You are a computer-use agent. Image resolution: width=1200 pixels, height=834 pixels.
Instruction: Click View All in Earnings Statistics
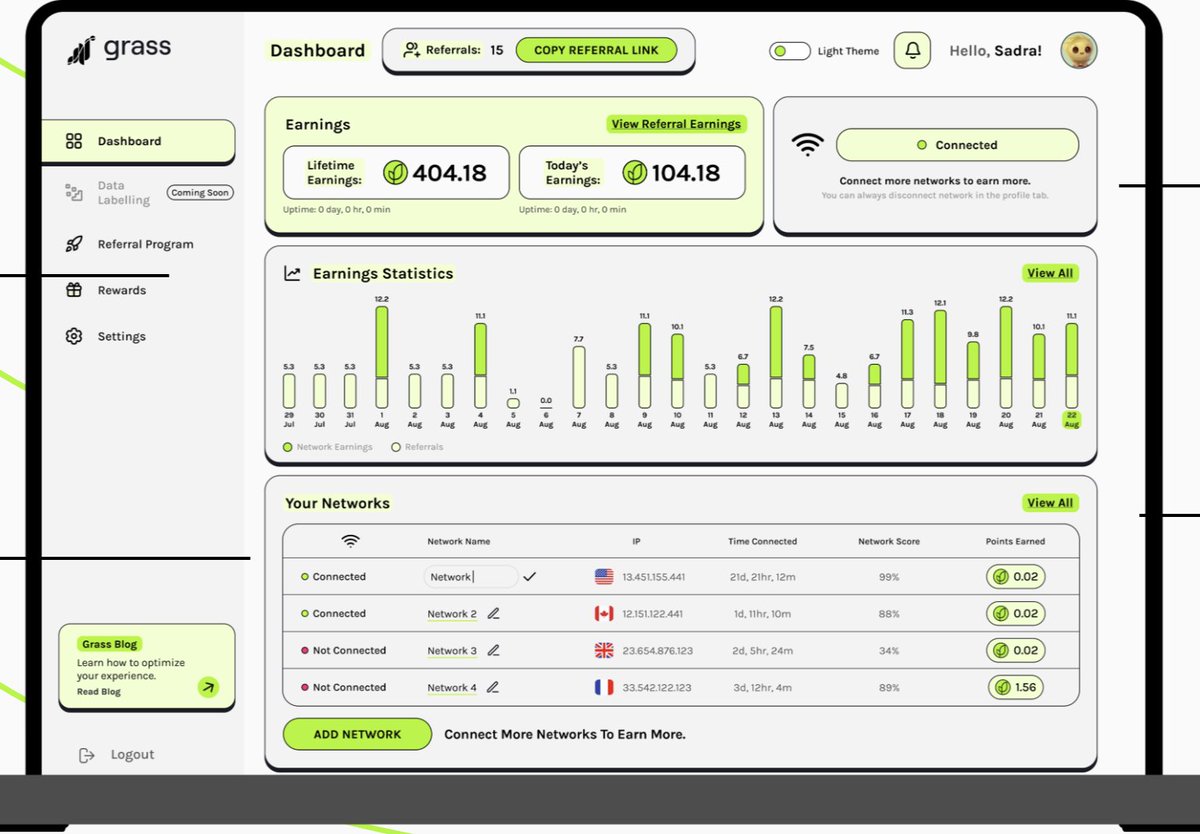pyautogui.click(x=1050, y=273)
